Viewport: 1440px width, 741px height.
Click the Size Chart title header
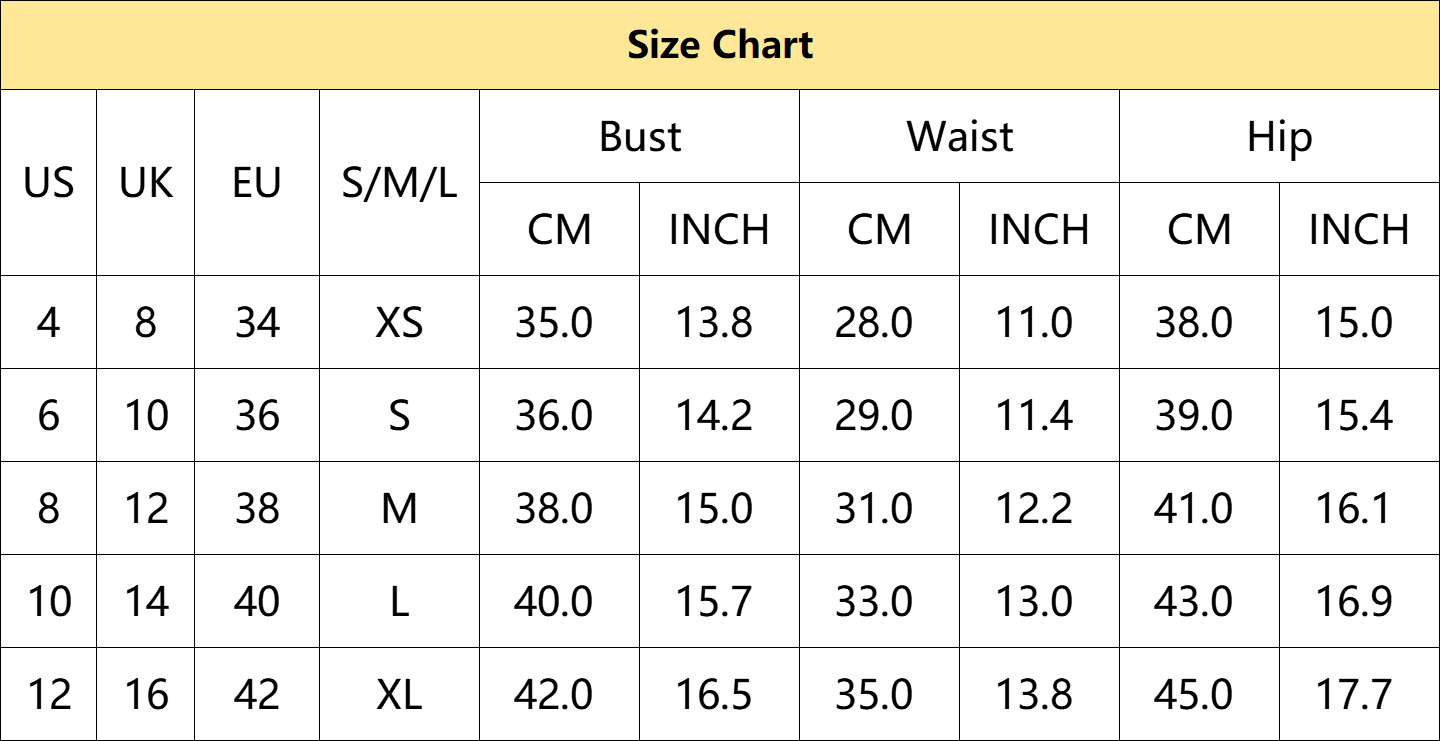coord(720,45)
